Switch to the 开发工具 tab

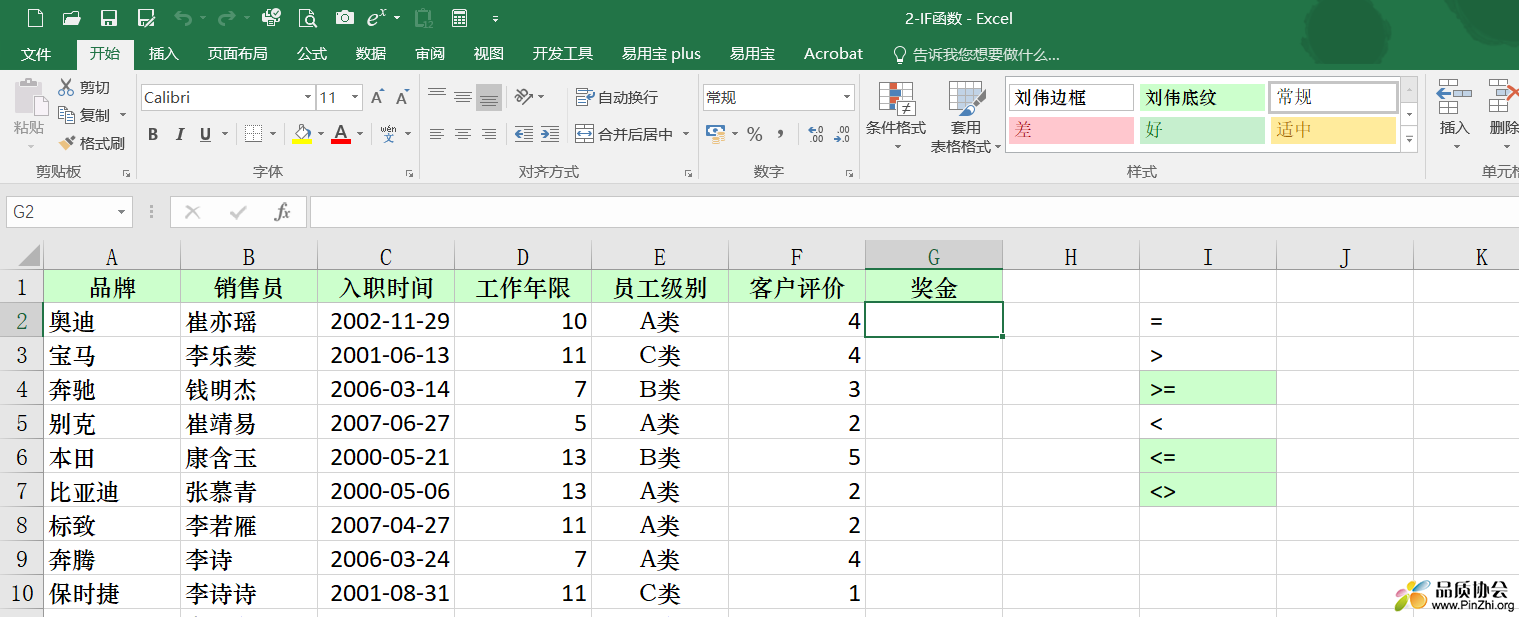(563, 54)
